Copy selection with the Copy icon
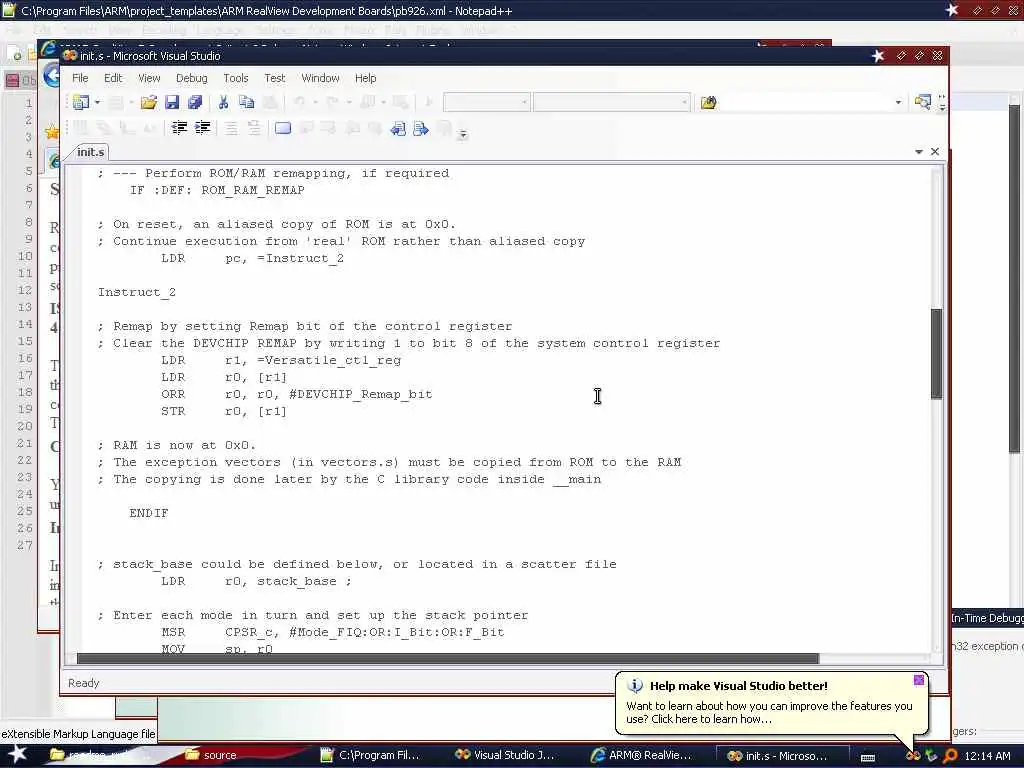1024x768 pixels. [x=246, y=103]
